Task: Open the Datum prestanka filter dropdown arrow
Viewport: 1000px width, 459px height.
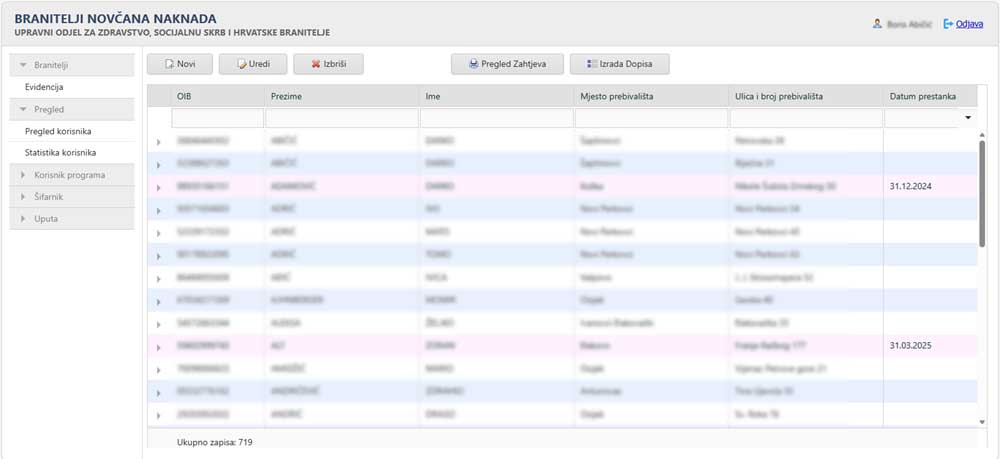Action: pos(968,118)
